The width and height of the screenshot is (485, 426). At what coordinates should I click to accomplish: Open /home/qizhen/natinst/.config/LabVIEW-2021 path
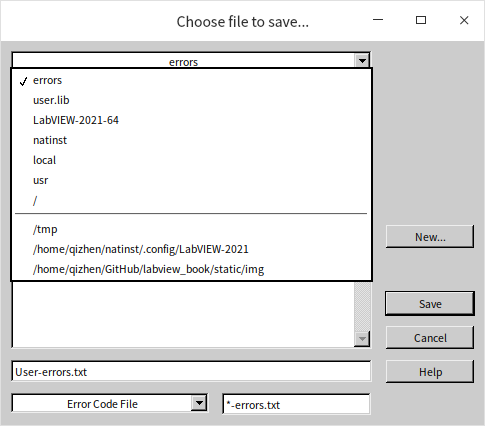[x=192, y=249]
